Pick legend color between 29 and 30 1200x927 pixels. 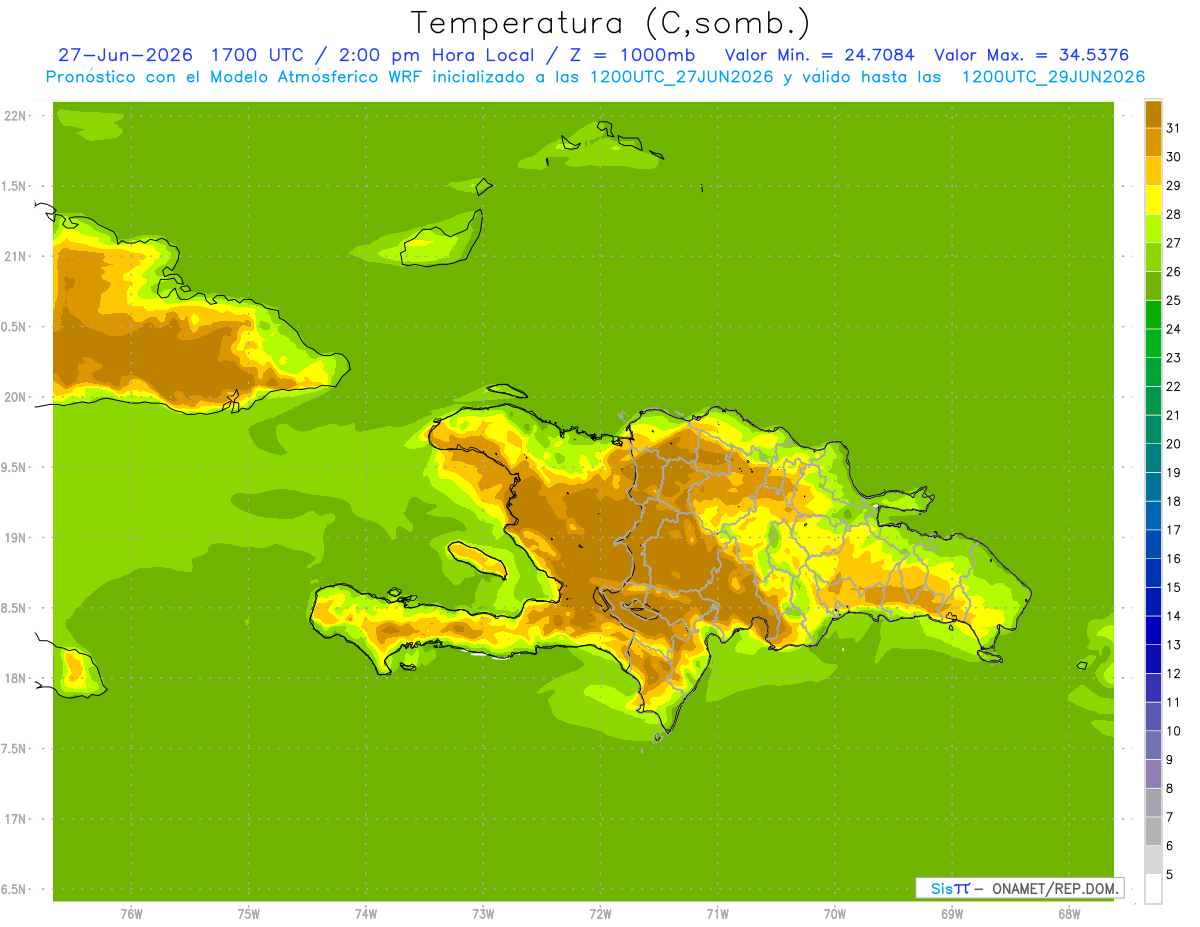click(x=1153, y=171)
